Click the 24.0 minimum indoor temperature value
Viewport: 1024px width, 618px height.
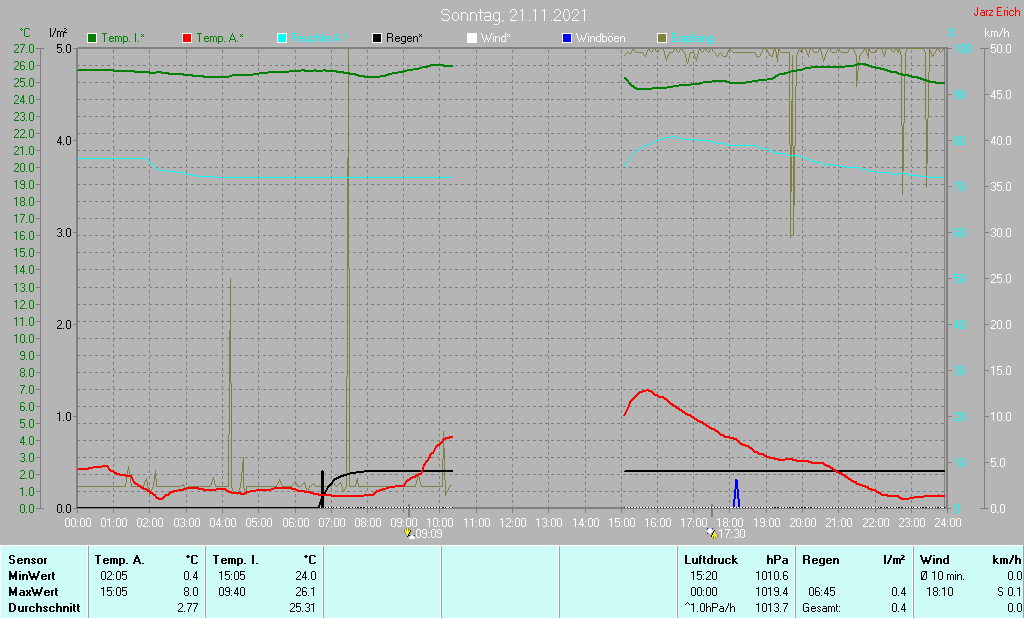306,576
